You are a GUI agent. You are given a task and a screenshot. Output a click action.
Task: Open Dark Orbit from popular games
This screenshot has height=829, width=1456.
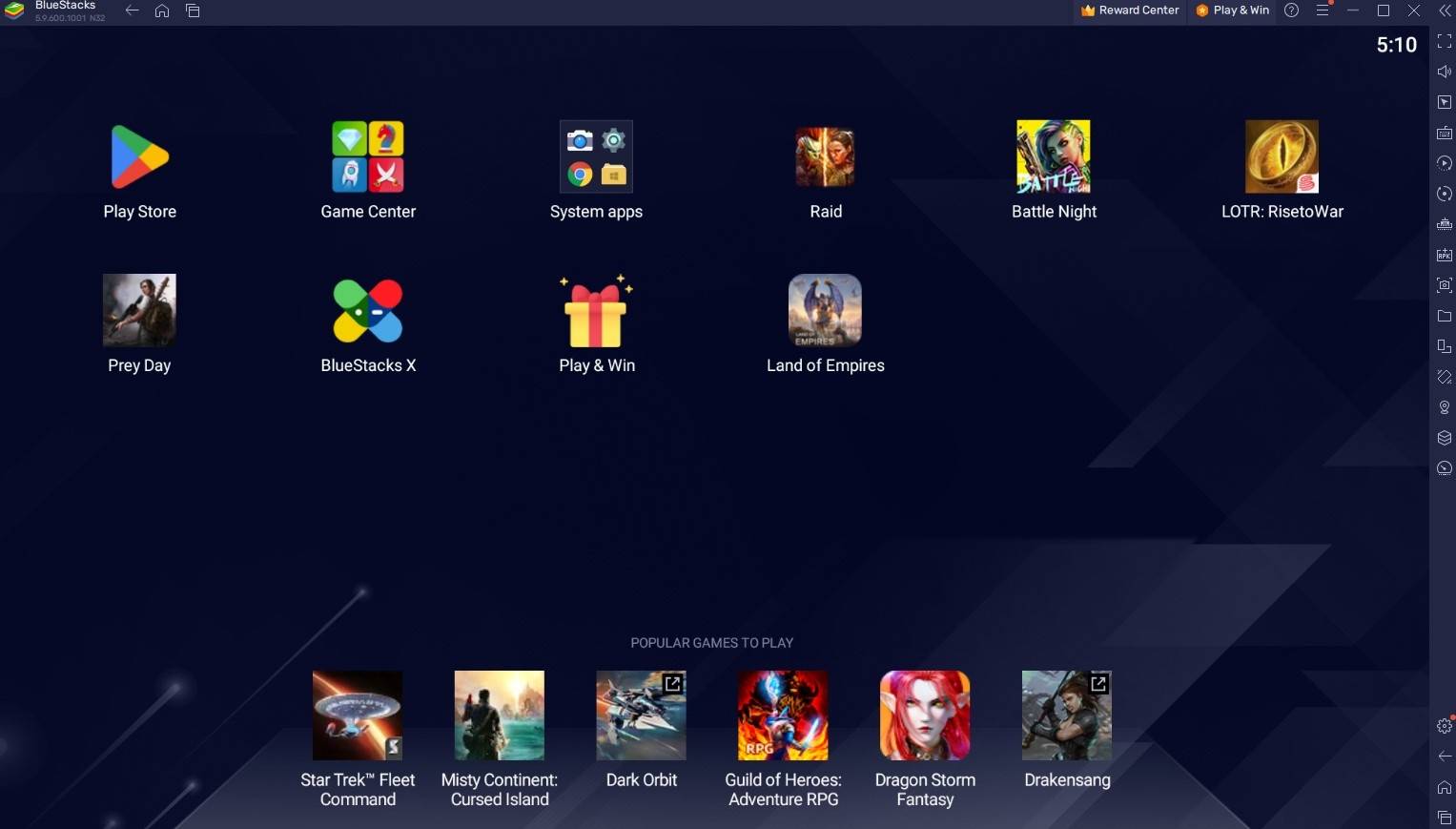[642, 715]
